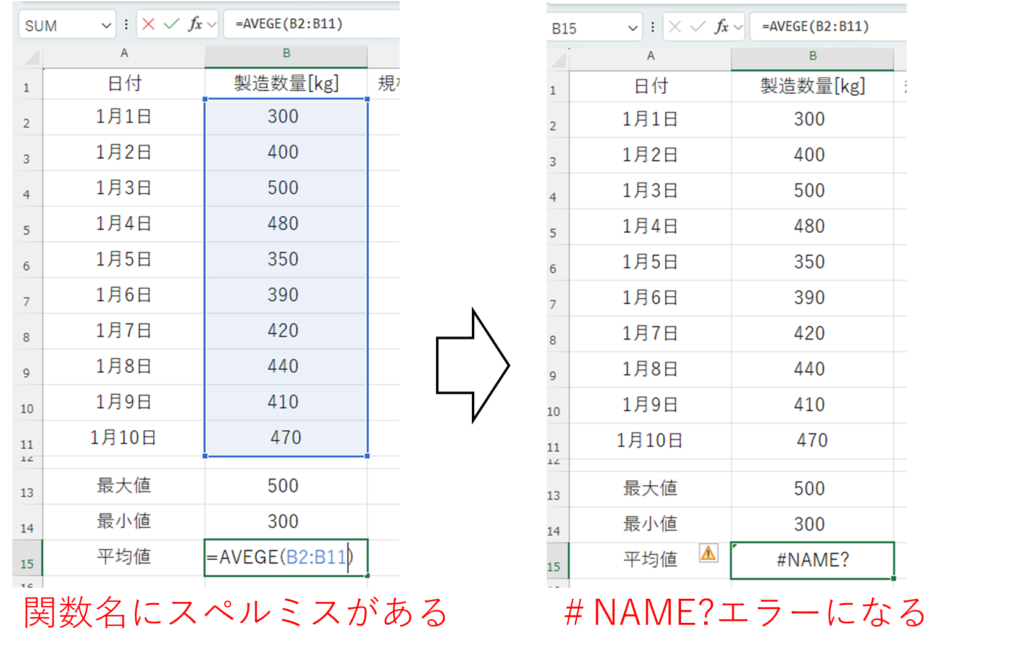Select row 15 header in the left sheet
1024x658 pixels.
(25, 560)
